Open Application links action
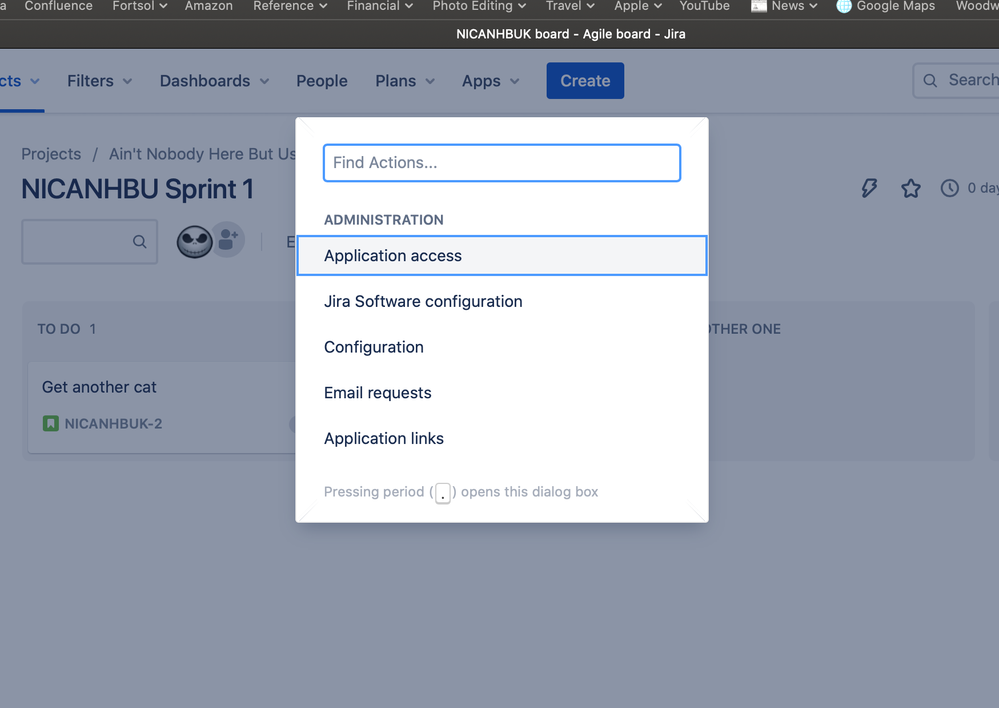Image resolution: width=999 pixels, height=708 pixels. point(502,439)
